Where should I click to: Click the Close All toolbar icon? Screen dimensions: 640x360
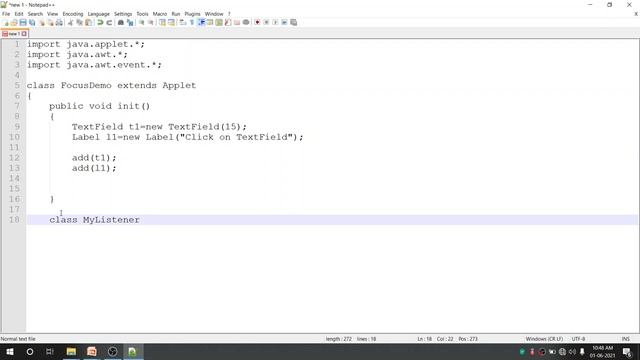tap(51, 22)
